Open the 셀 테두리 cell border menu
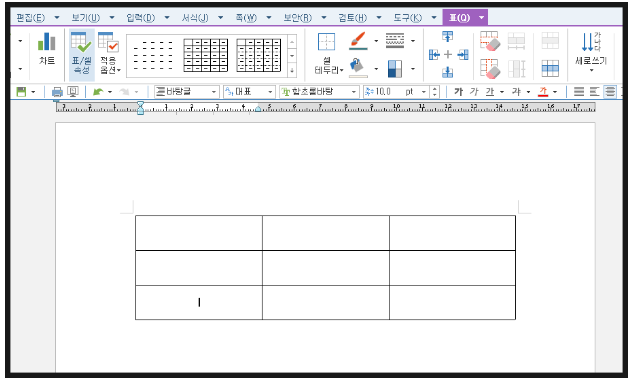 point(328,54)
